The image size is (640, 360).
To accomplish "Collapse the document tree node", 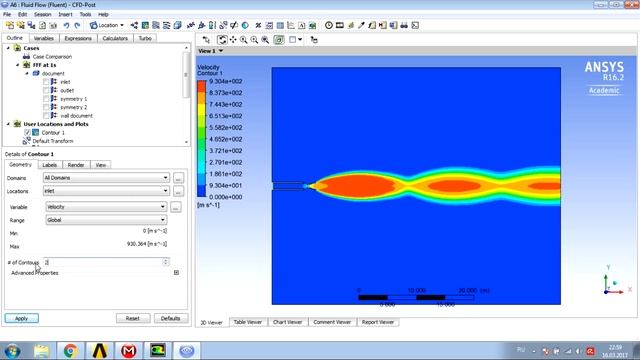I will click(x=27, y=73).
